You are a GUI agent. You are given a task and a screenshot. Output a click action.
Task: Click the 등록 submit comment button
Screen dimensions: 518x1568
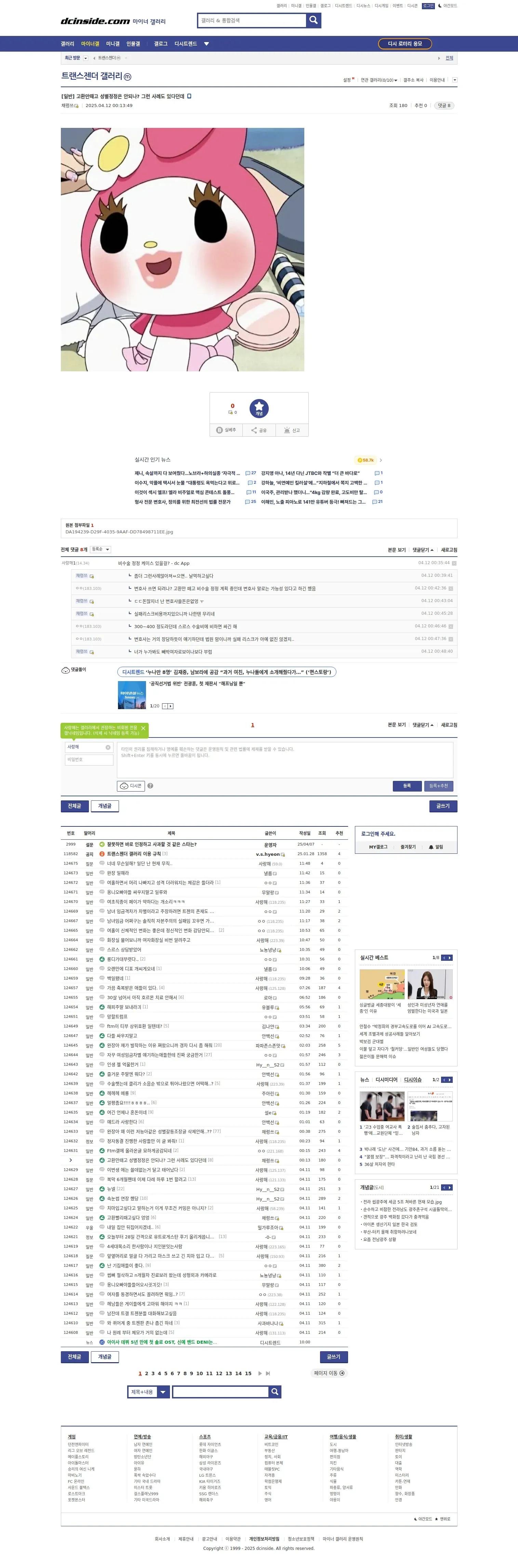tap(407, 786)
